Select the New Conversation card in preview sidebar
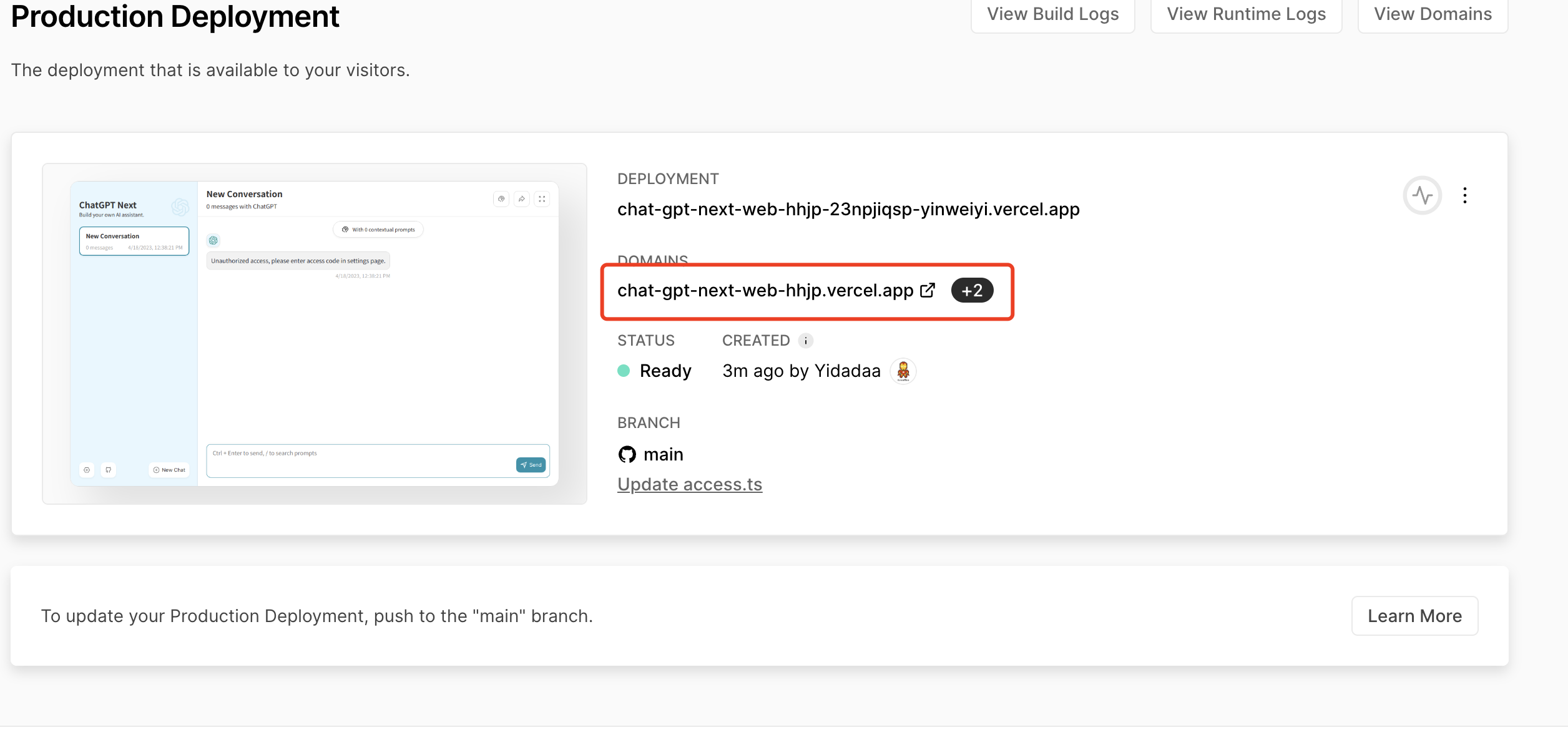1568x735 pixels. click(134, 241)
